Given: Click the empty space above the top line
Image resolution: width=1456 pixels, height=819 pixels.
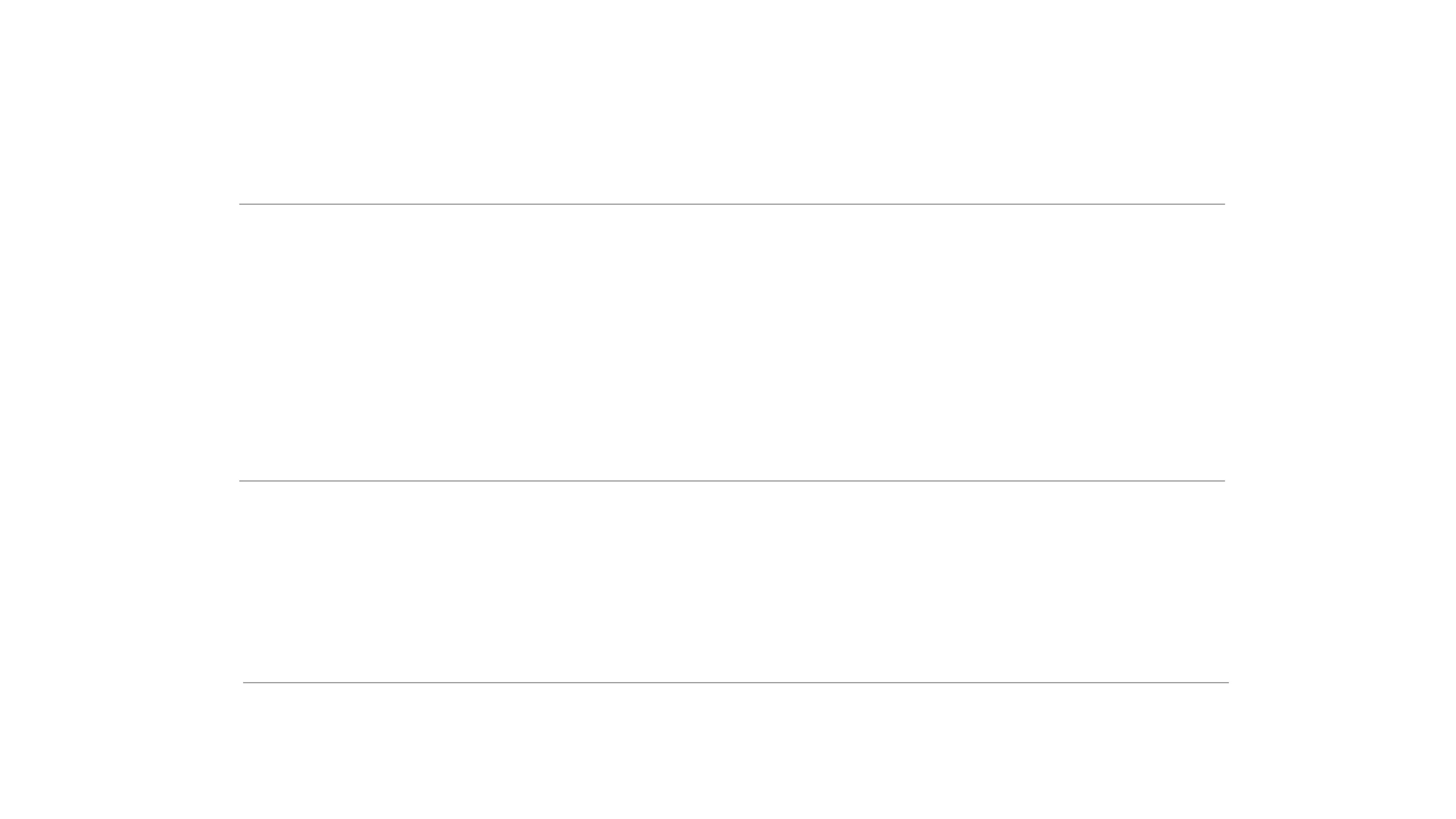Looking at the screenshot, I should tap(731, 102).
